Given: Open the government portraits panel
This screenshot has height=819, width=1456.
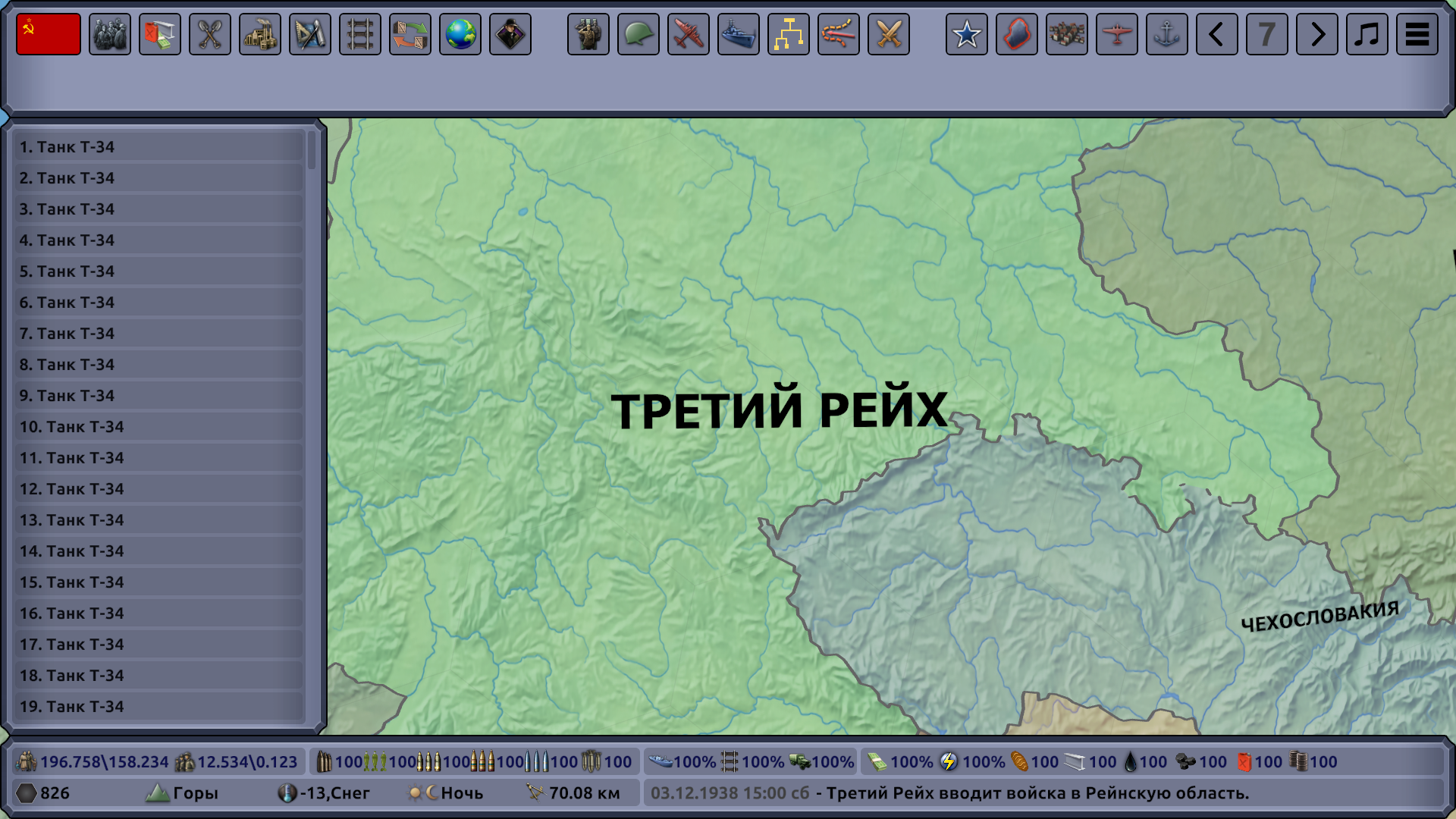Looking at the screenshot, I should tap(110, 34).
